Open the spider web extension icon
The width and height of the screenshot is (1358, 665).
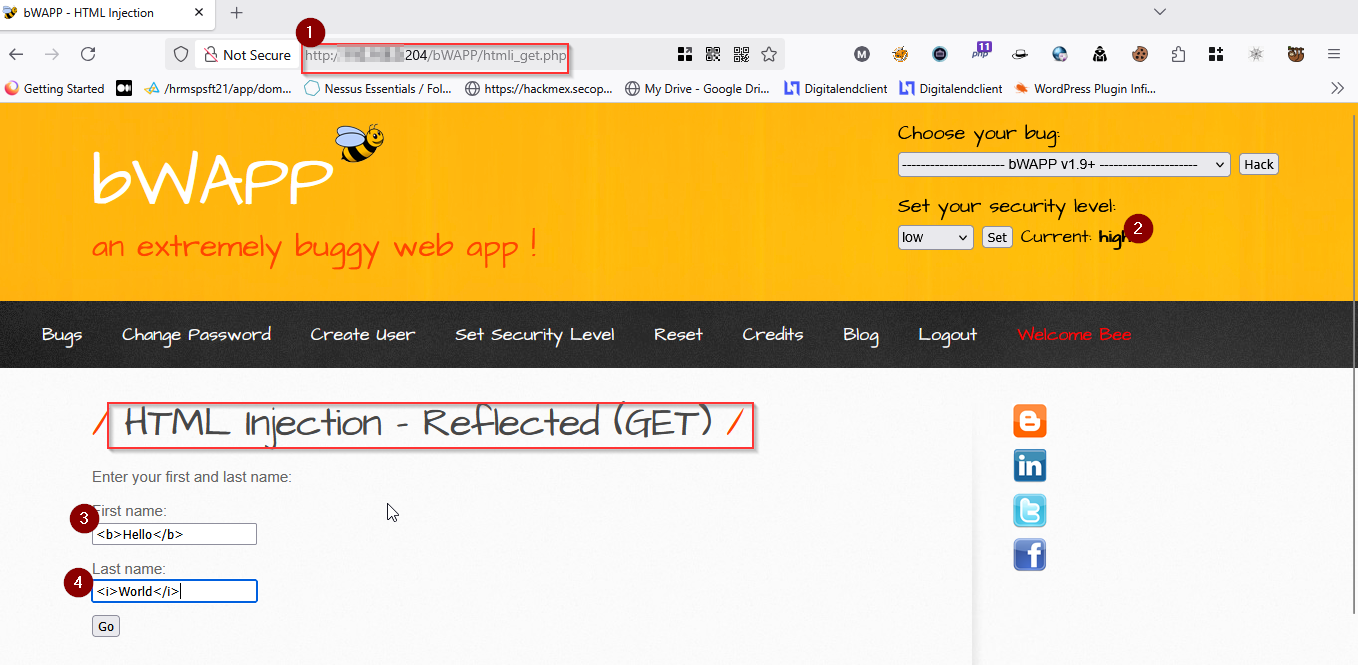click(x=1256, y=54)
